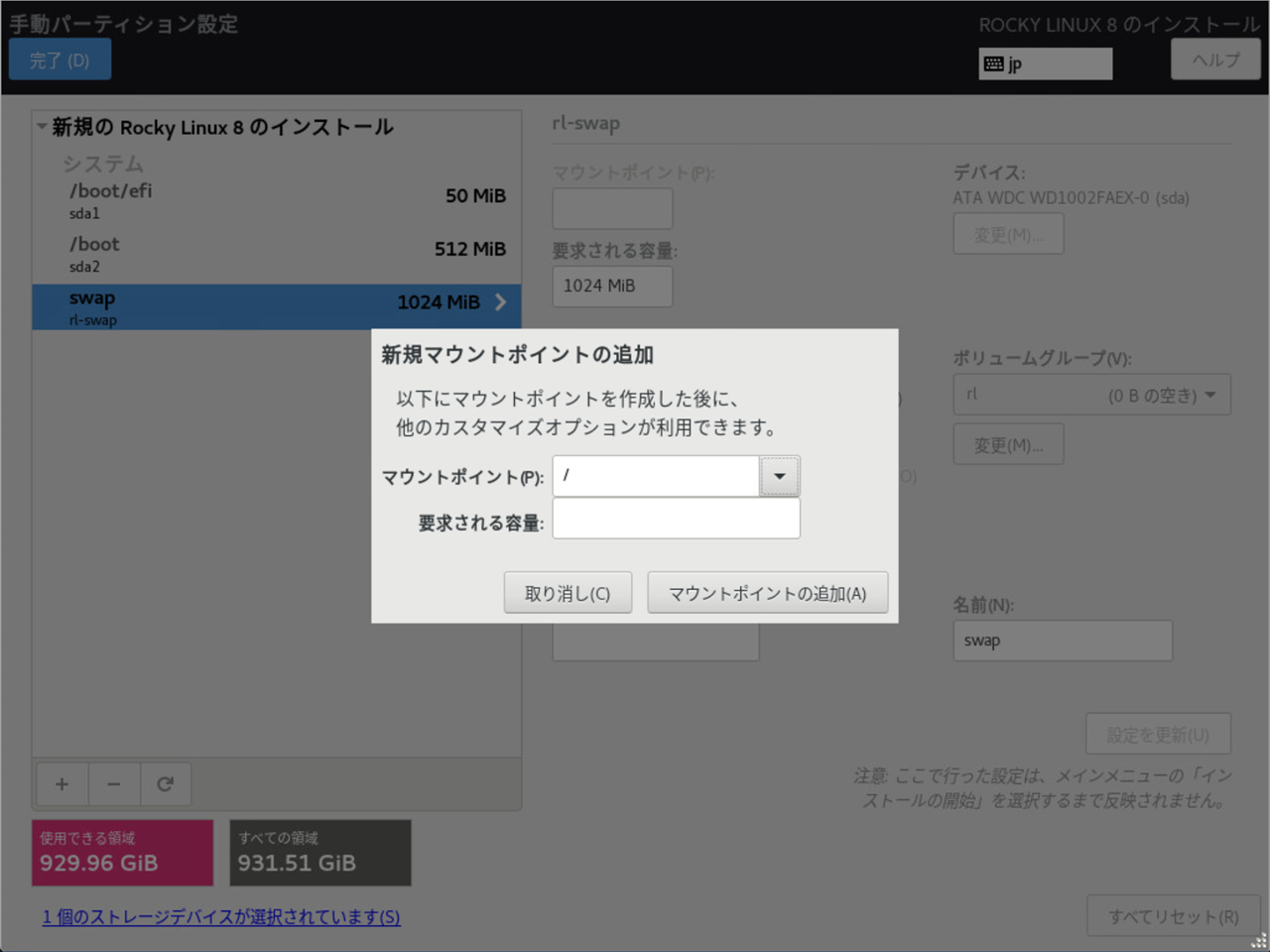Open the mount point dropdown arrow
Viewport: 1270px width, 952px height.
click(780, 476)
